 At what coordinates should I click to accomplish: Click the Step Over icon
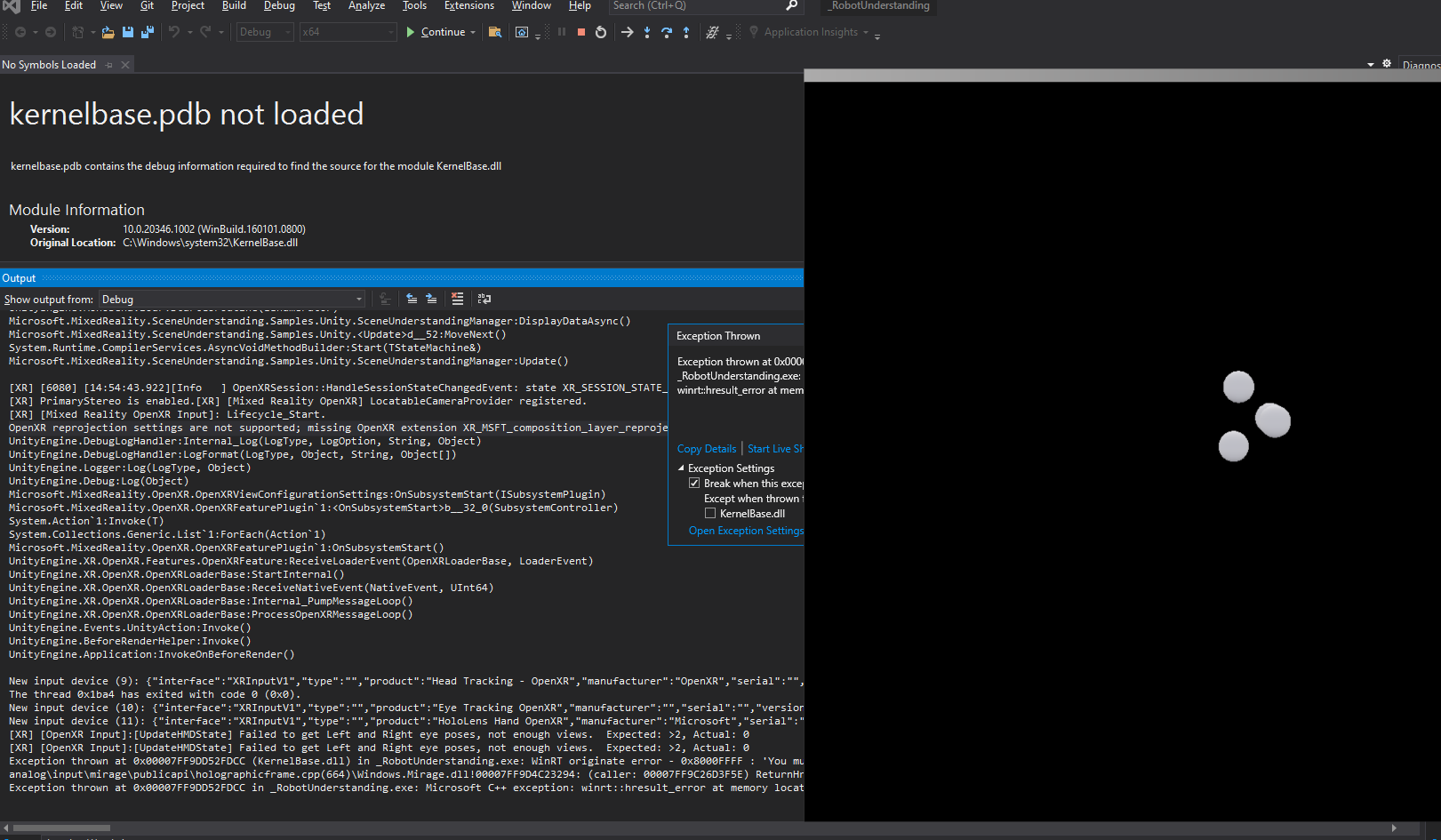tap(667, 32)
